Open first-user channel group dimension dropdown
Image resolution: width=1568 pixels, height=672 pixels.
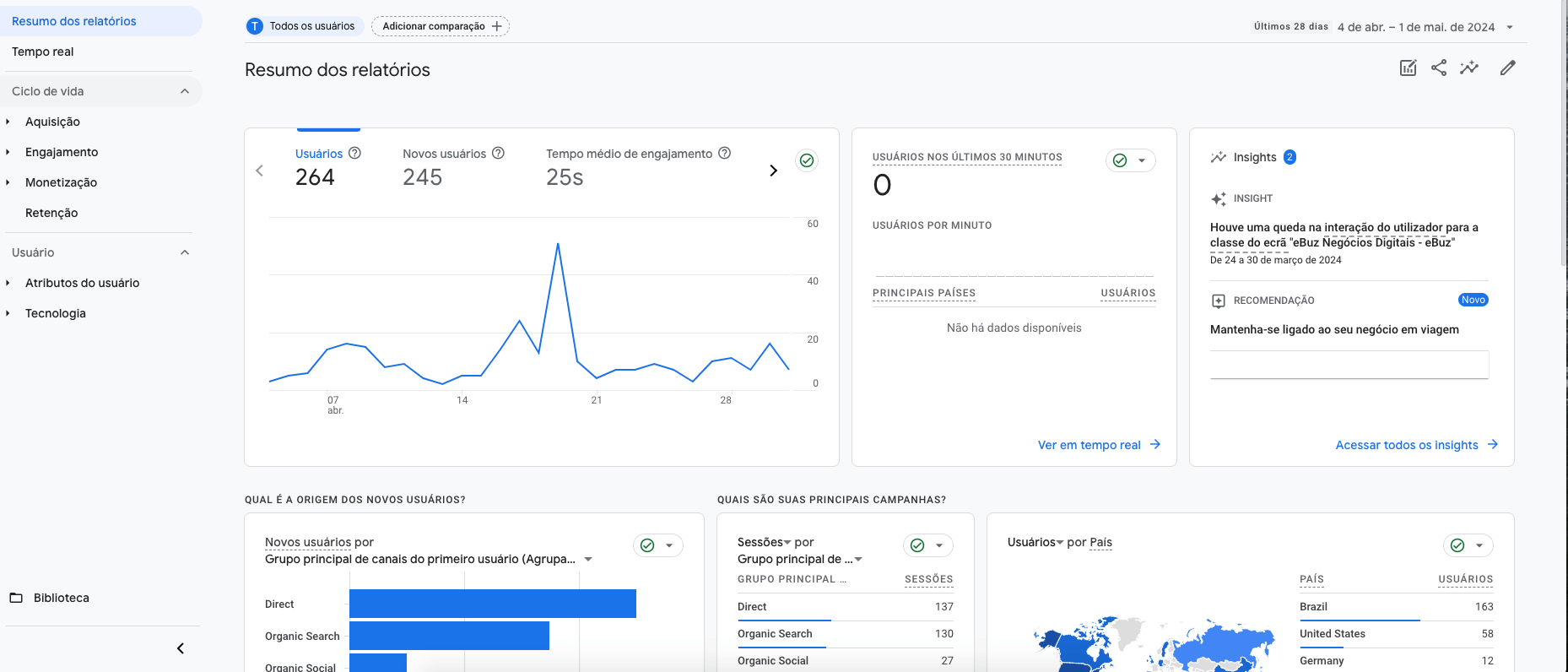(x=588, y=559)
